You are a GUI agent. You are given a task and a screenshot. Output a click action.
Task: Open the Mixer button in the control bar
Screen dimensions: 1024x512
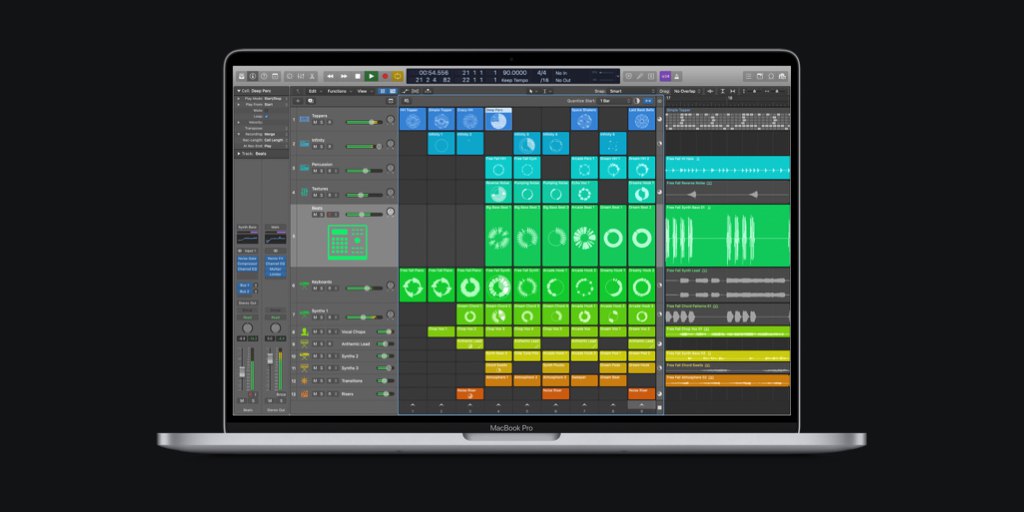(x=302, y=76)
